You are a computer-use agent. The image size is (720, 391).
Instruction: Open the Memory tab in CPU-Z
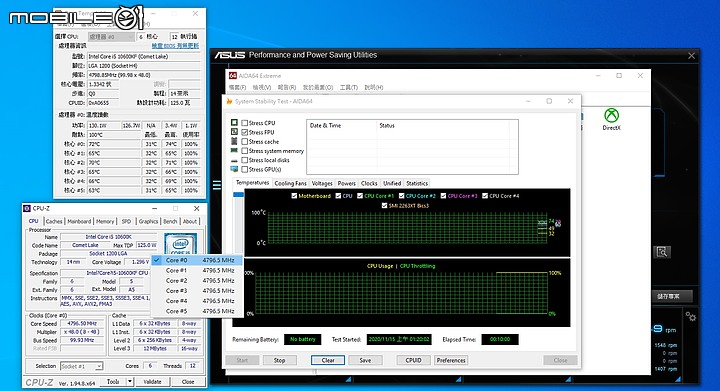105,221
